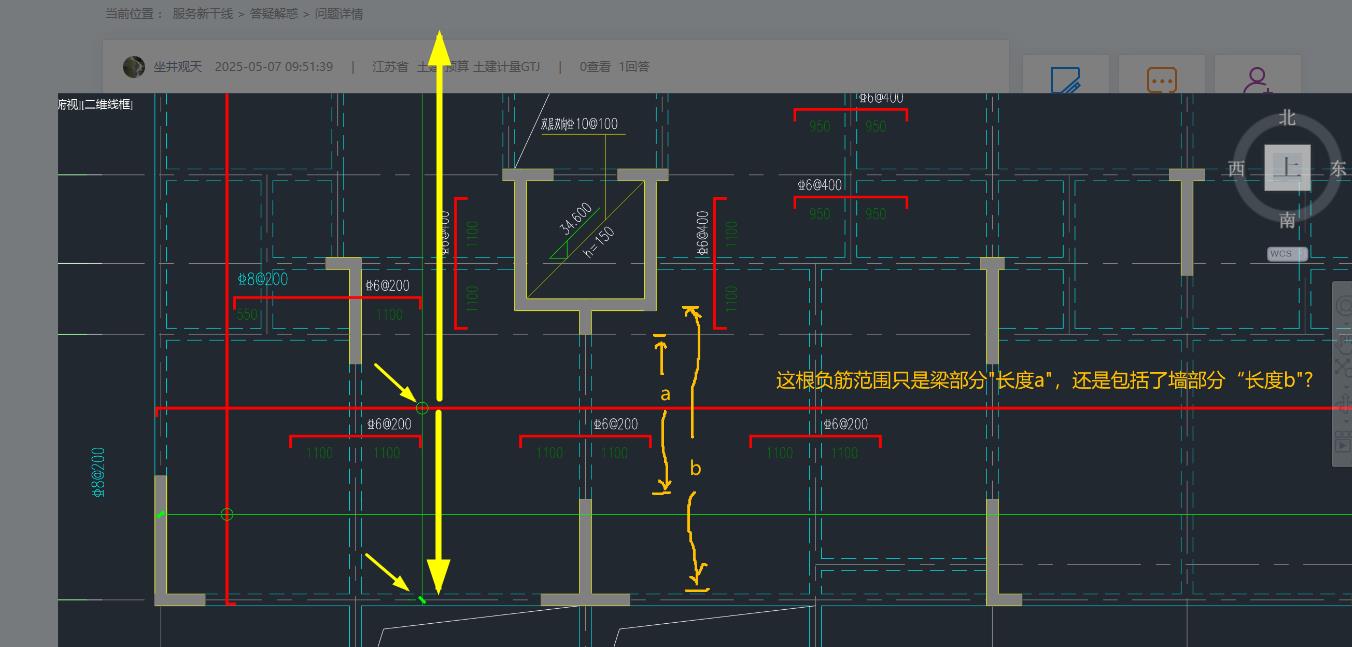
Task: Open the orange chat bubble icon card
Action: (x=1162, y=75)
